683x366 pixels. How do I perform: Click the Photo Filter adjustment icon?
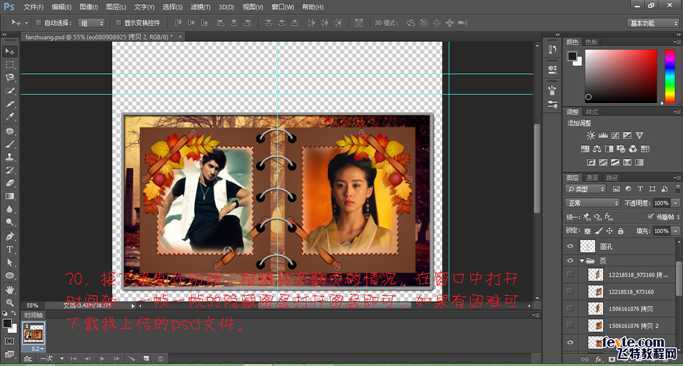(x=621, y=149)
